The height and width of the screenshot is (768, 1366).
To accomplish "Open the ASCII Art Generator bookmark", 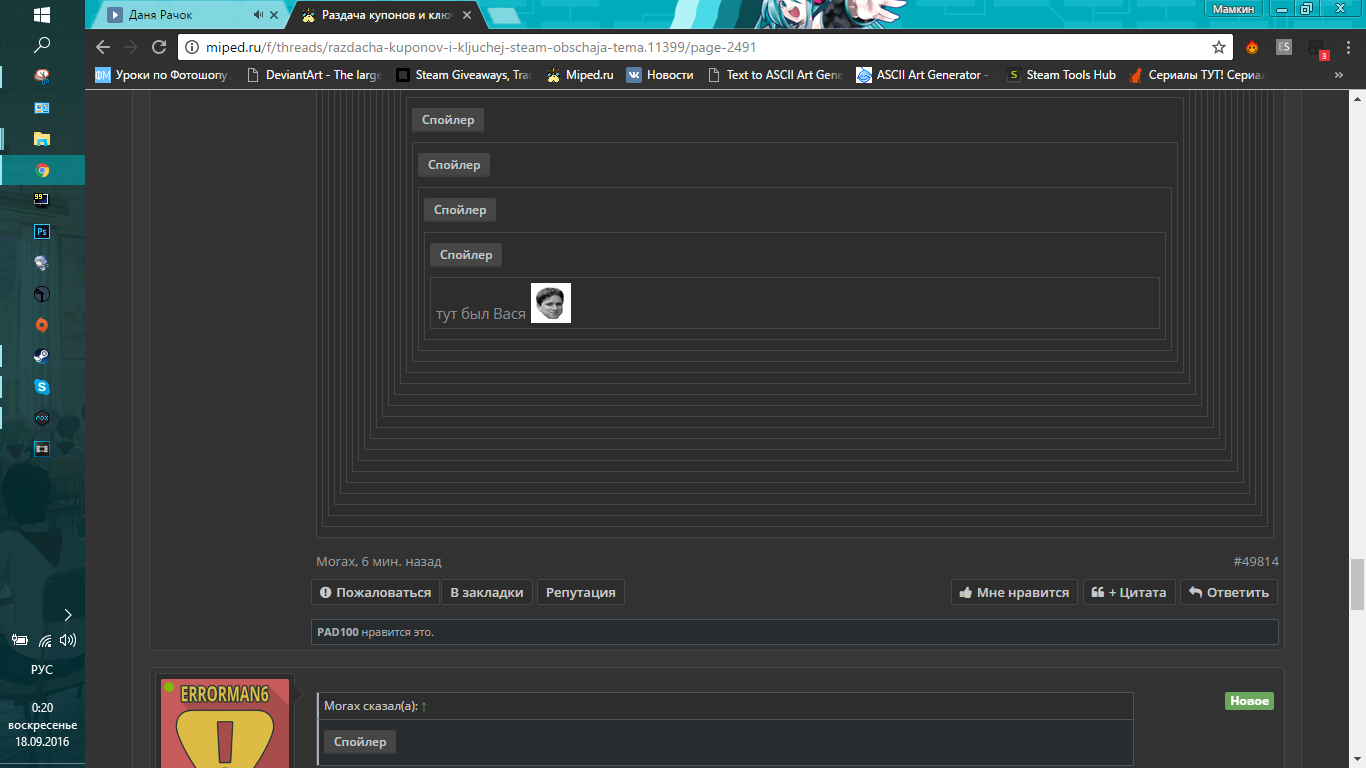I will click(924, 75).
